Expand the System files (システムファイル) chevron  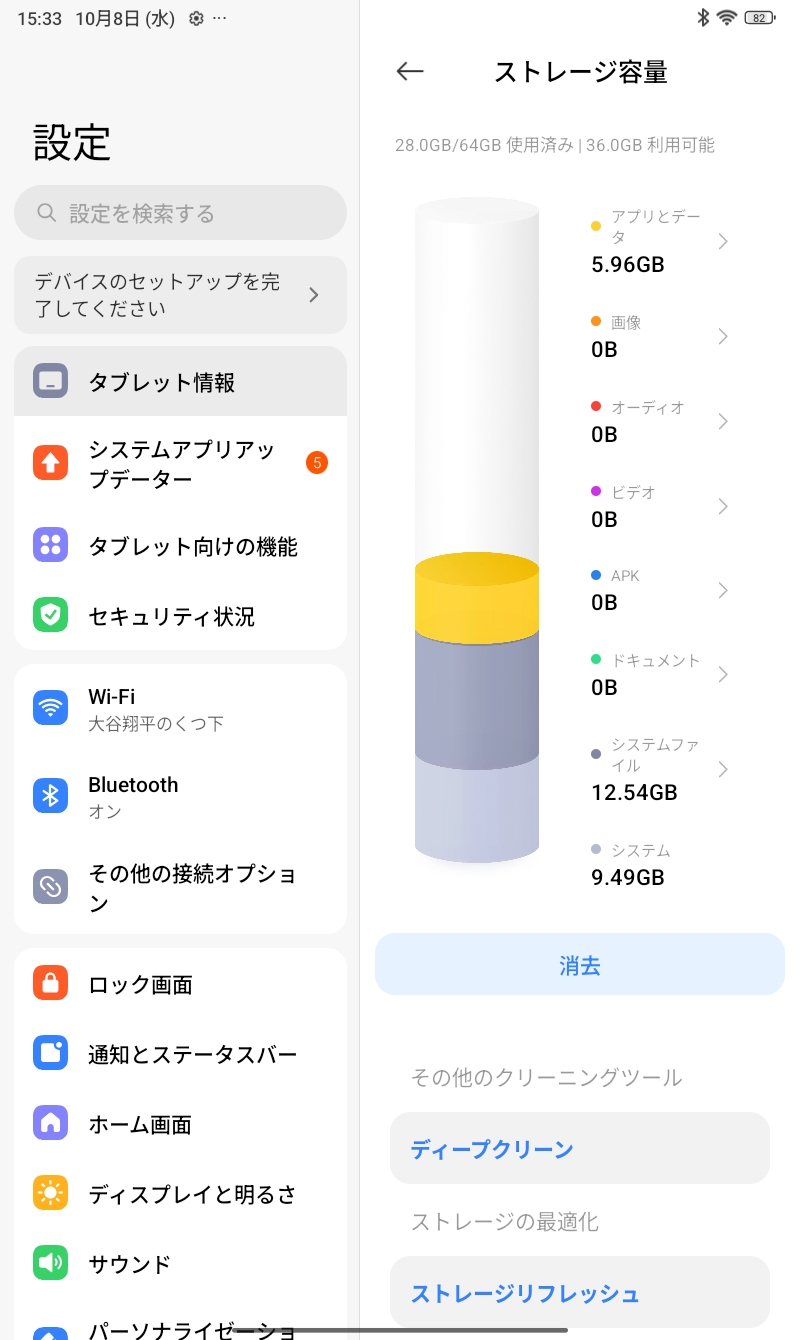(723, 769)
